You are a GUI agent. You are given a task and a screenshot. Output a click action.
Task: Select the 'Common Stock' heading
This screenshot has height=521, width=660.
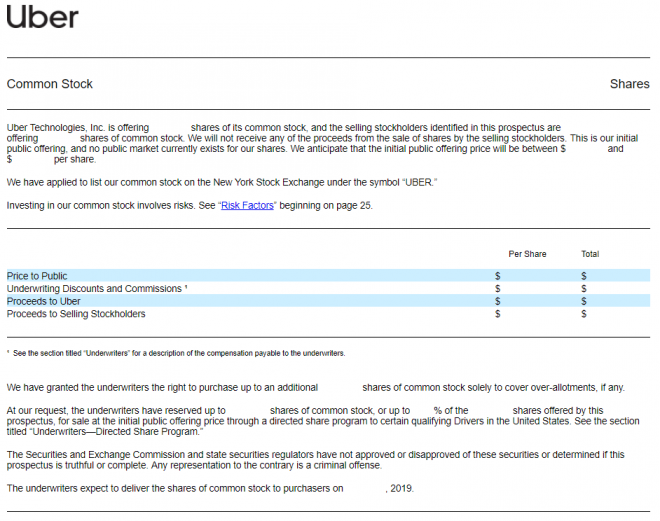(50, 84)
